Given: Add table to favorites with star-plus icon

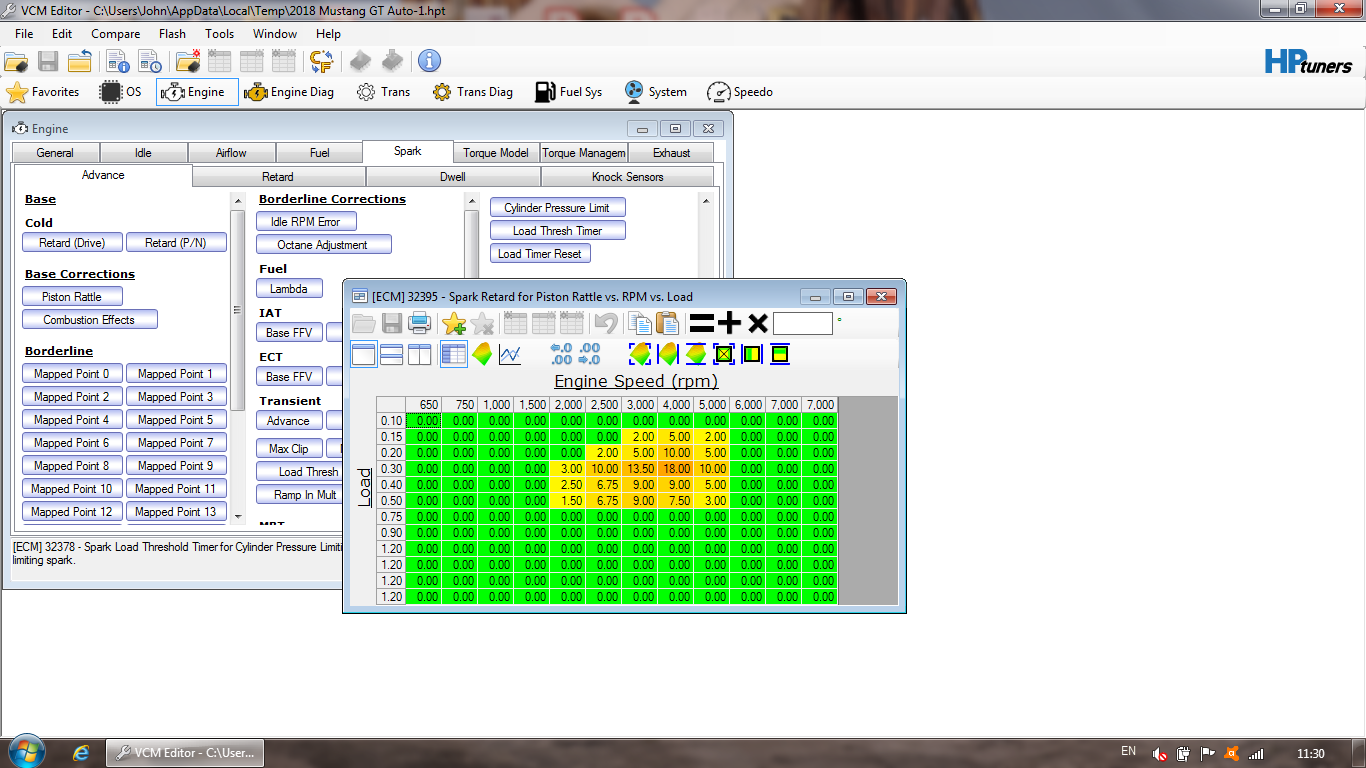Looking at the screenshot, I should click(x=454, y=323).
